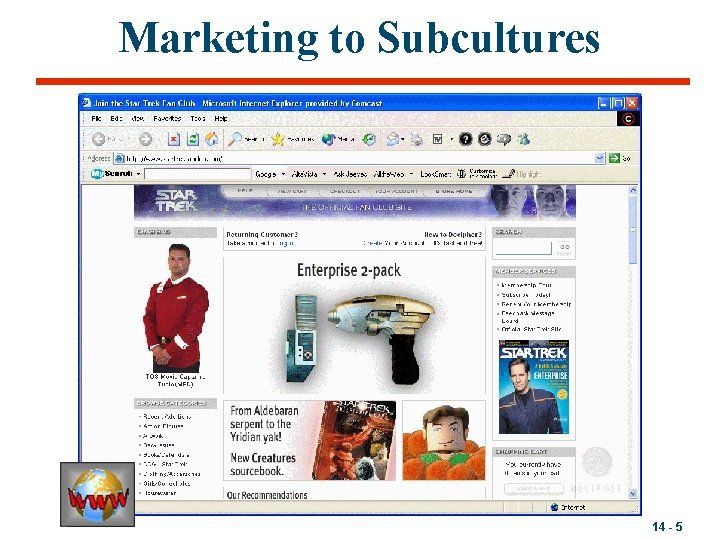Click the Star Trek logo in site banner
Image resolution: width=720 pixels, height=540 pixels.
[176, 201]
